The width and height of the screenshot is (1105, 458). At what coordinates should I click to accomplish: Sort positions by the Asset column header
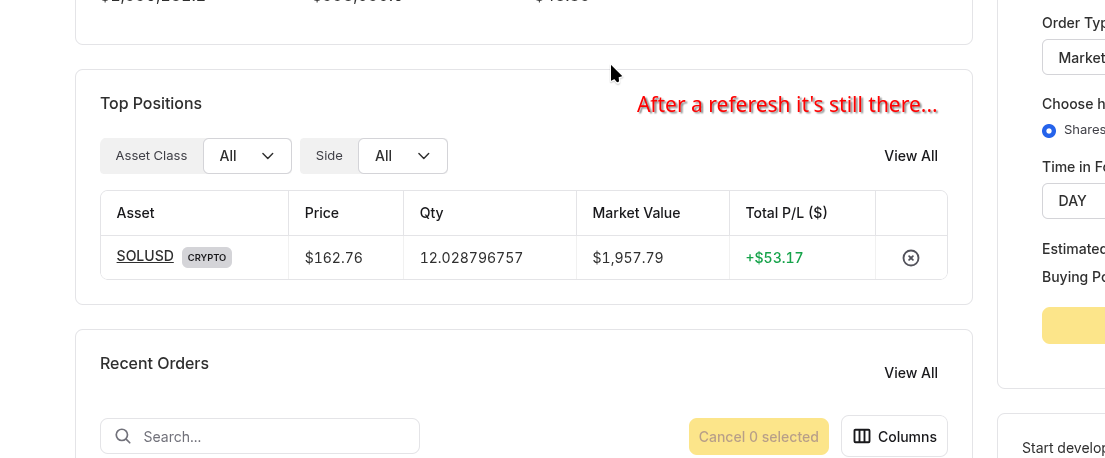[x=136, y=213]
